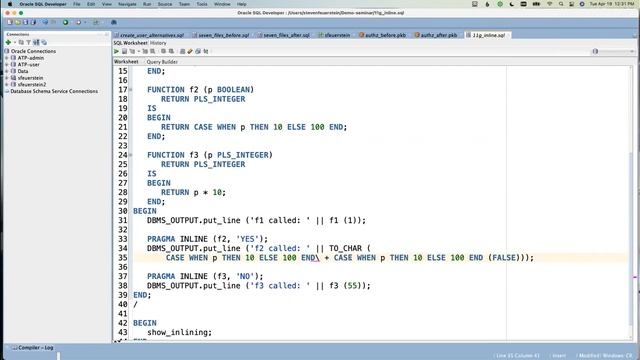Screen dimensions: 640x360
Task: Click the Commit icon in worksheet toolbar
Action: tap(163, 51)
